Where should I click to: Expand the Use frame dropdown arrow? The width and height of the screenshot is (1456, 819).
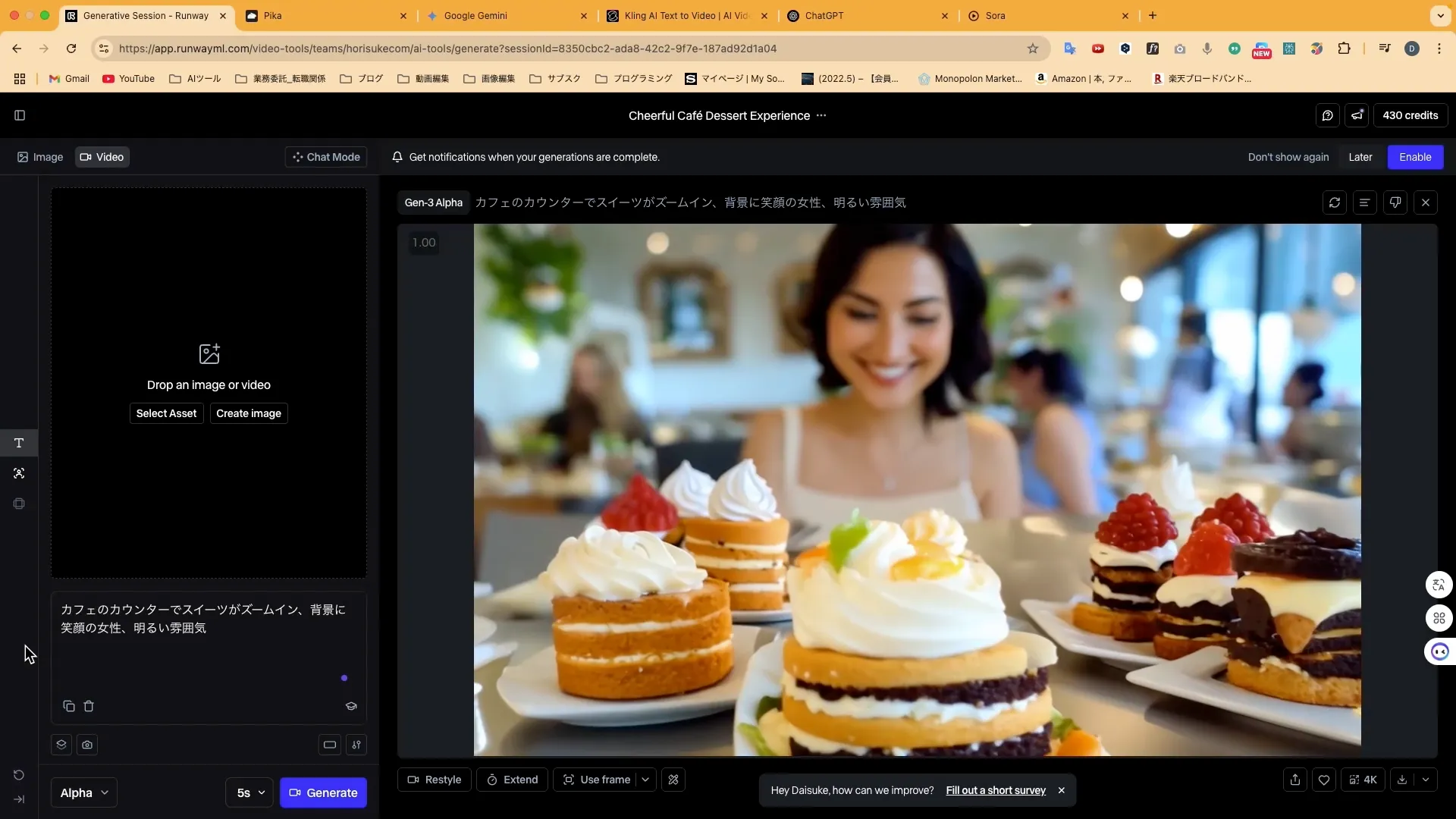click(645, 780)
